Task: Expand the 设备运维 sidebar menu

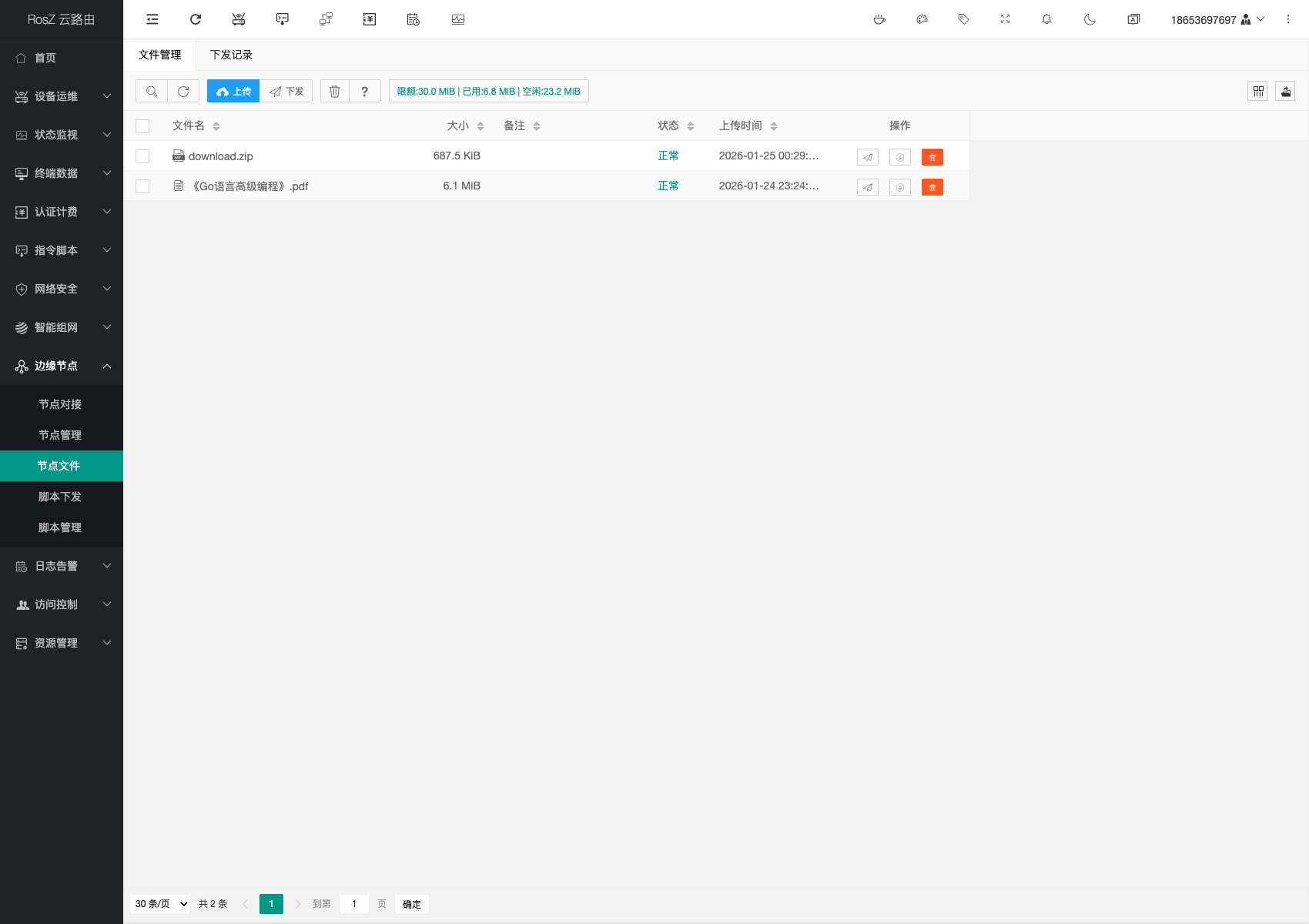Action: point(62,96)
